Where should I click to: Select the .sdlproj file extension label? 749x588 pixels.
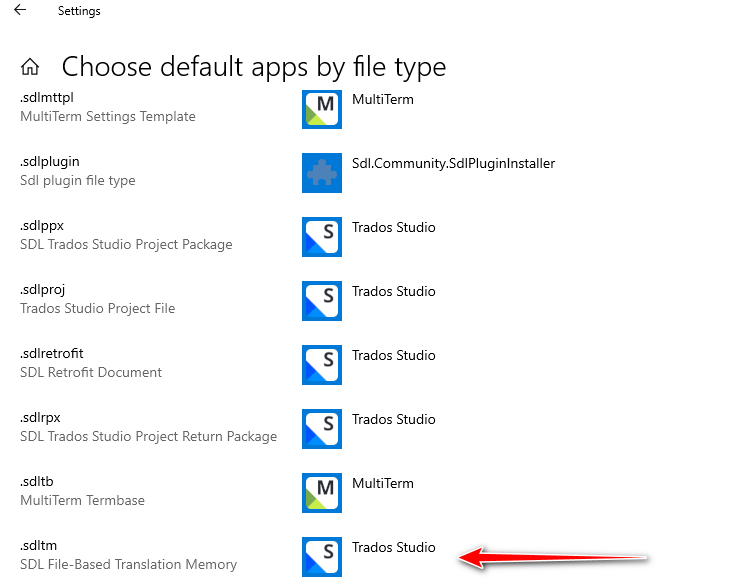tap(43, 290)
